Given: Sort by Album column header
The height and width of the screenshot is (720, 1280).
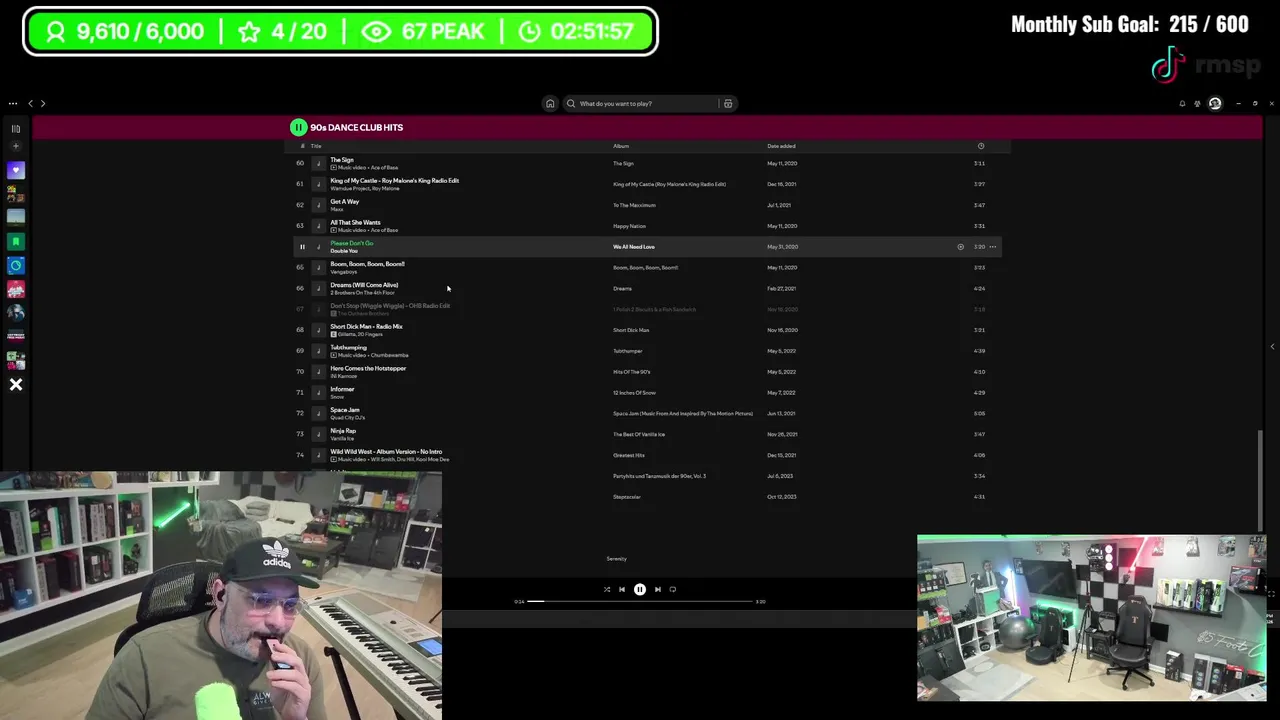Looking at the screenshot, I should click(x=621, y=146).
